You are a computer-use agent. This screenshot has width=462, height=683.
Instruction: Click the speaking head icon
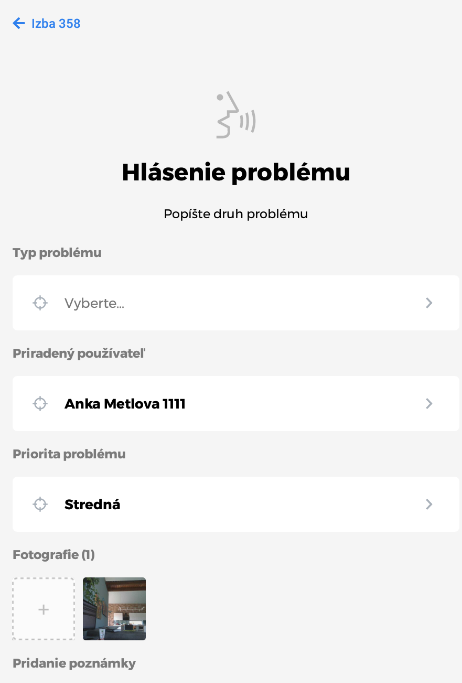(236, 115)
